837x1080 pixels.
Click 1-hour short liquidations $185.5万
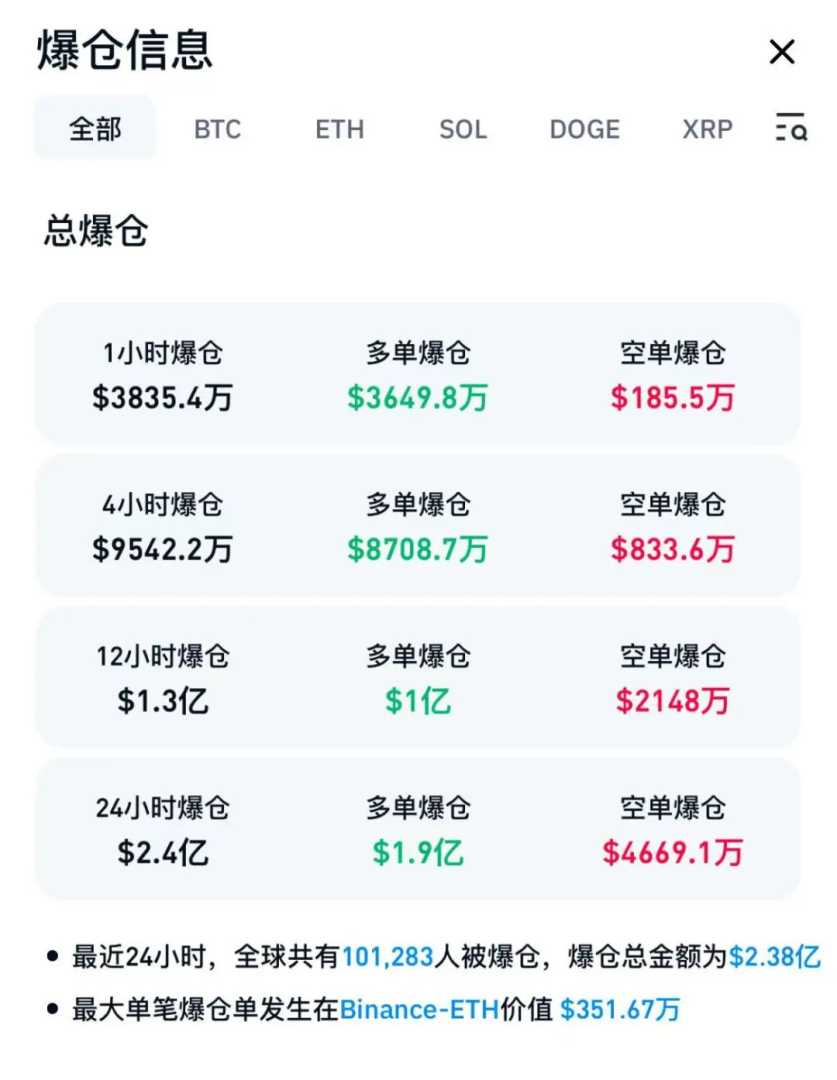pos(672,398)
